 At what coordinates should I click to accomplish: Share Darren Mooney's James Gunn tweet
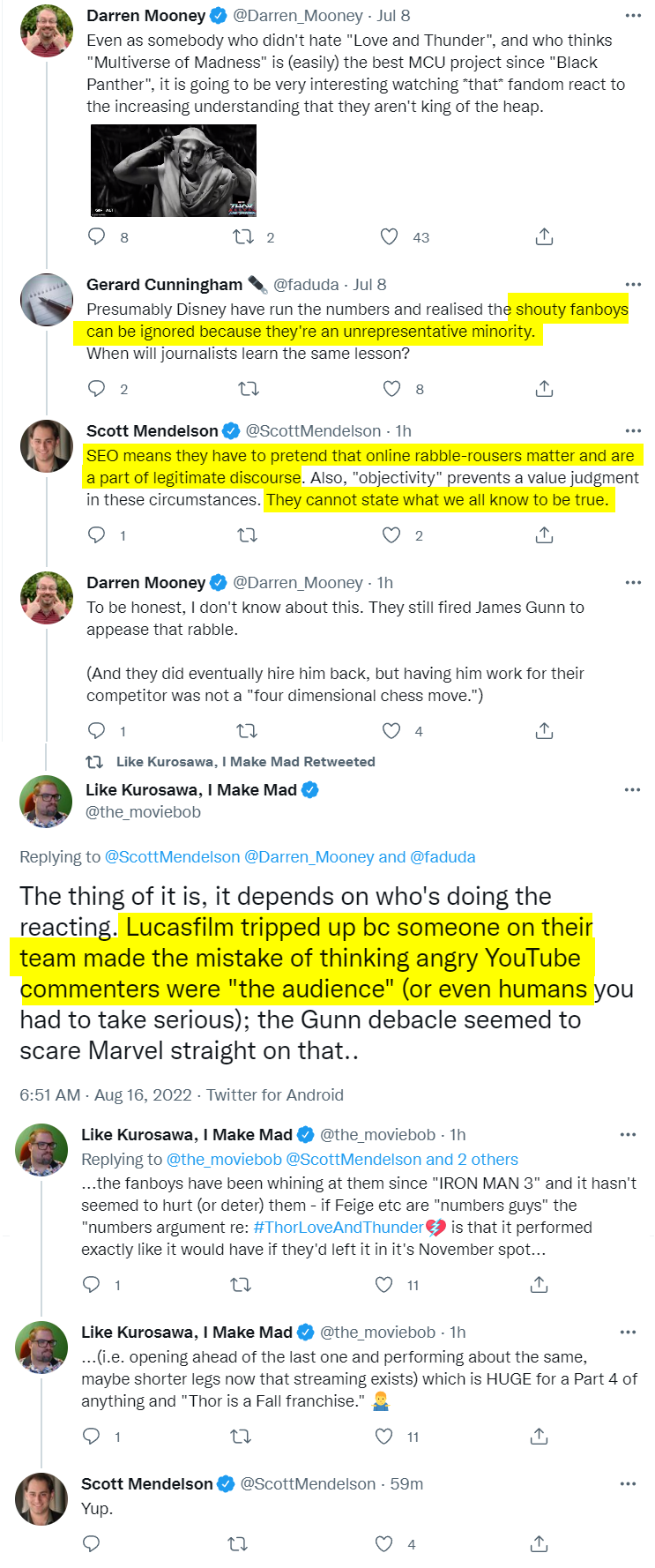544,730
